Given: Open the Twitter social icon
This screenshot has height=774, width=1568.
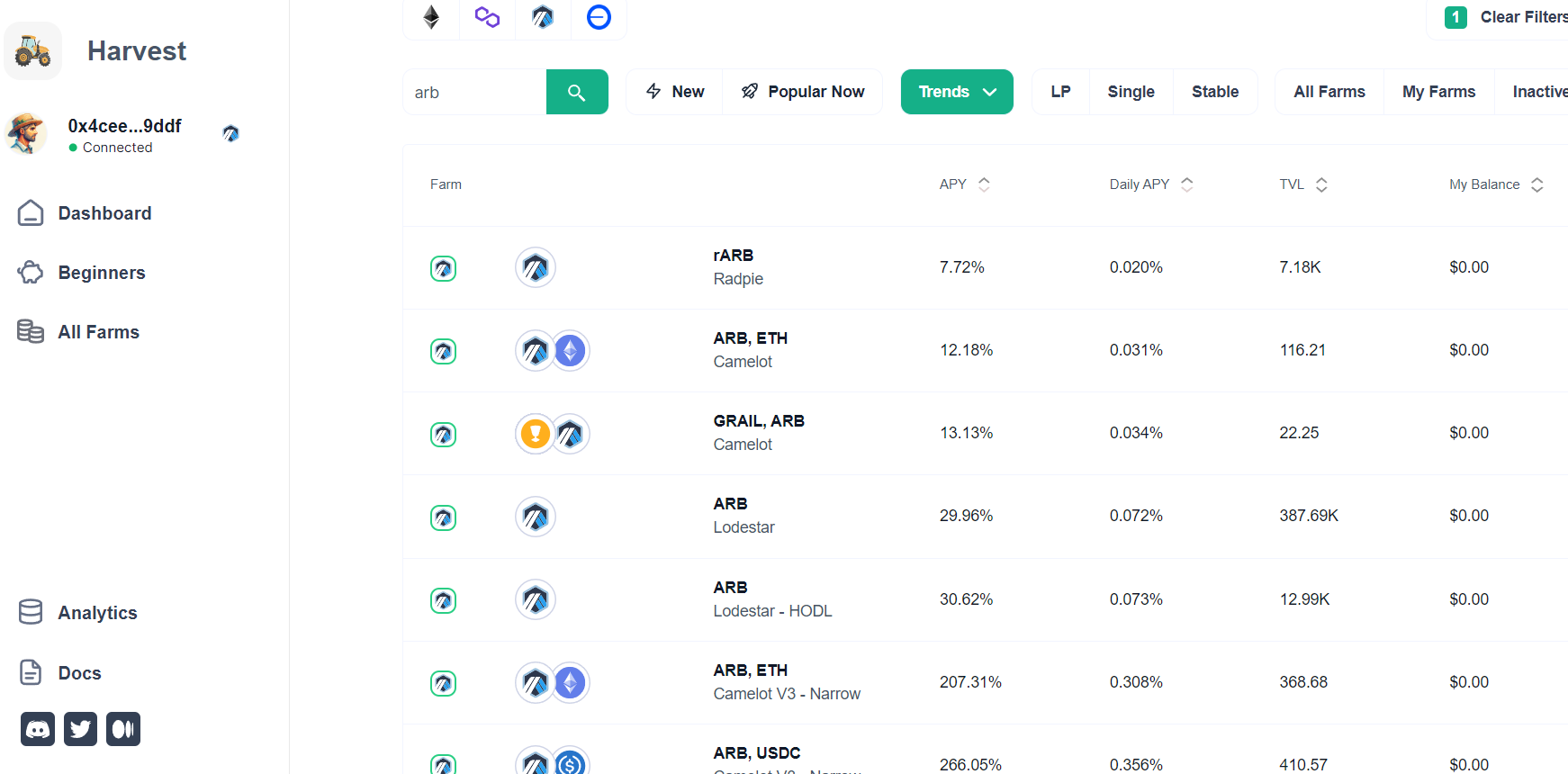Looking at the screenshot, I should pos(80,729).
